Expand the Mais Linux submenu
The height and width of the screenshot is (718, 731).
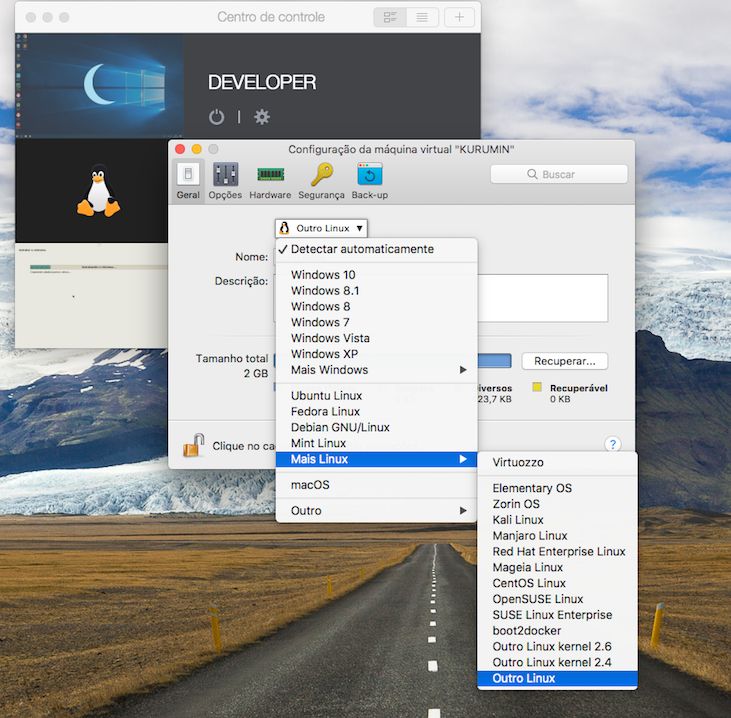coord(376,459)
